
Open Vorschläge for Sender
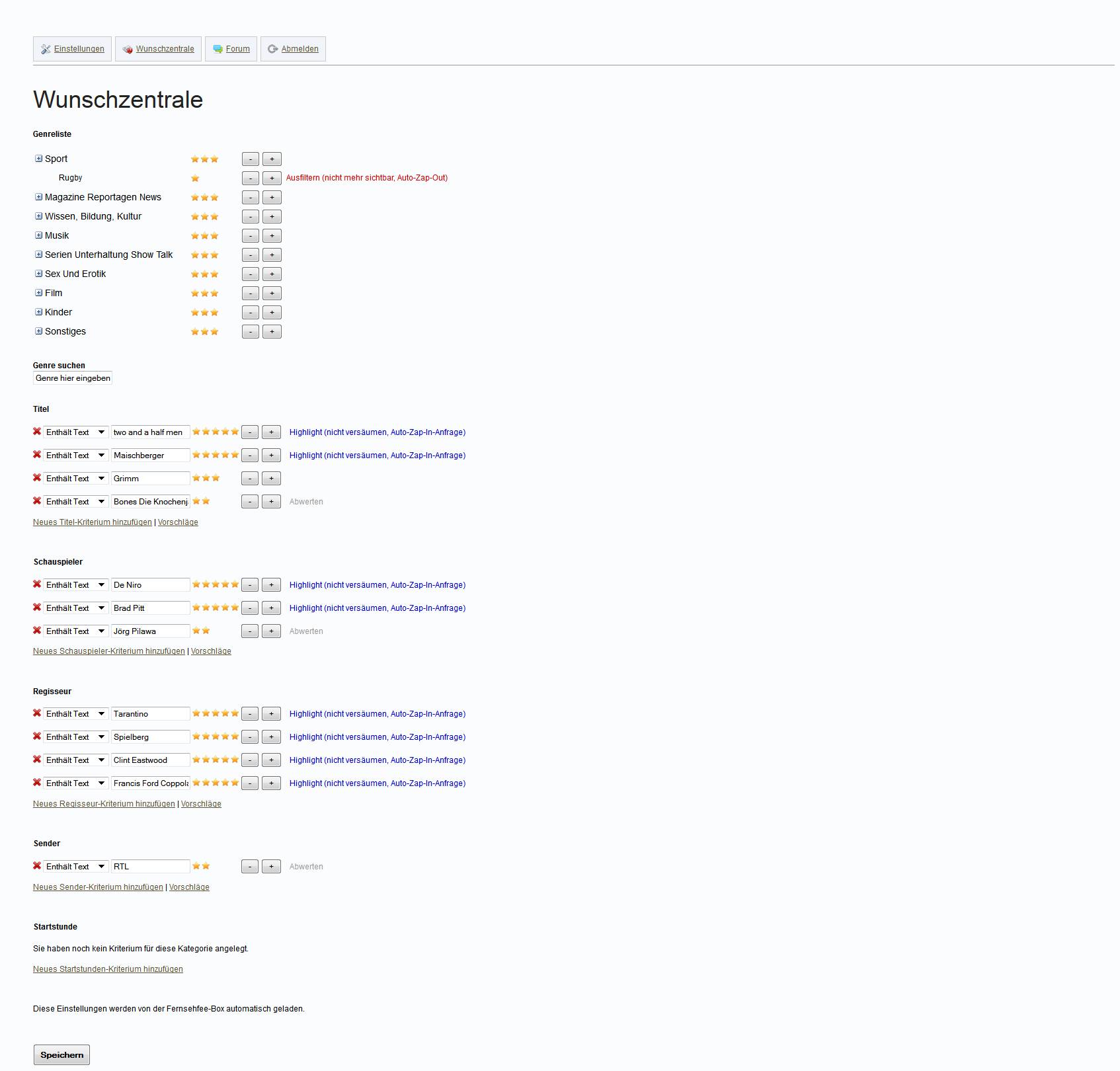(189, 887)
